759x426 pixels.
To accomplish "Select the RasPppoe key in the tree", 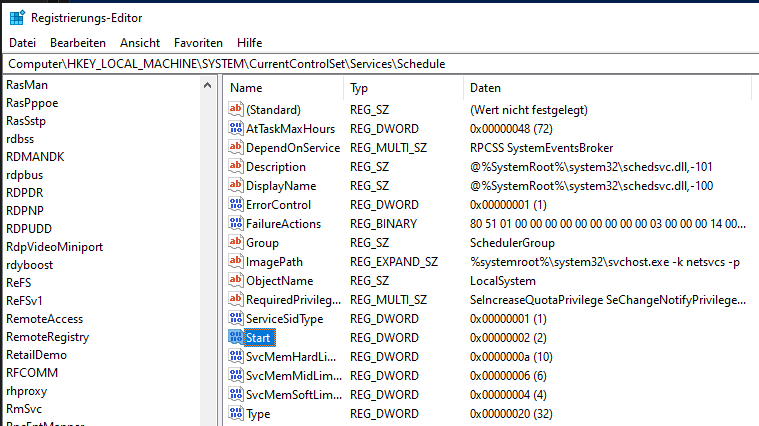I will pos(32,103).
